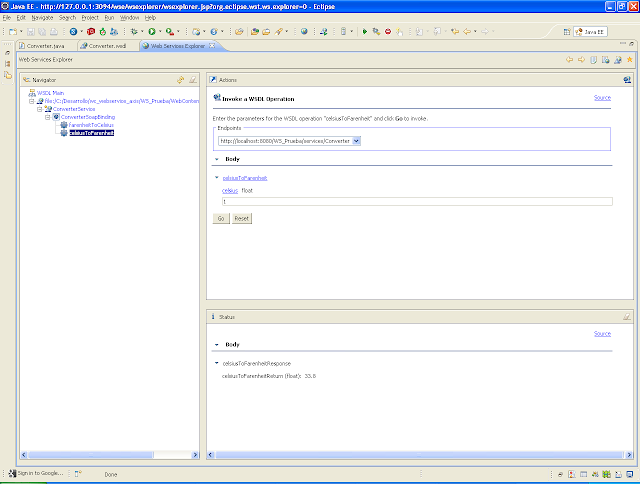Collapse the Body section in Actions pane
The height and width of the screenshot is (484, 640).
[217, 159]
